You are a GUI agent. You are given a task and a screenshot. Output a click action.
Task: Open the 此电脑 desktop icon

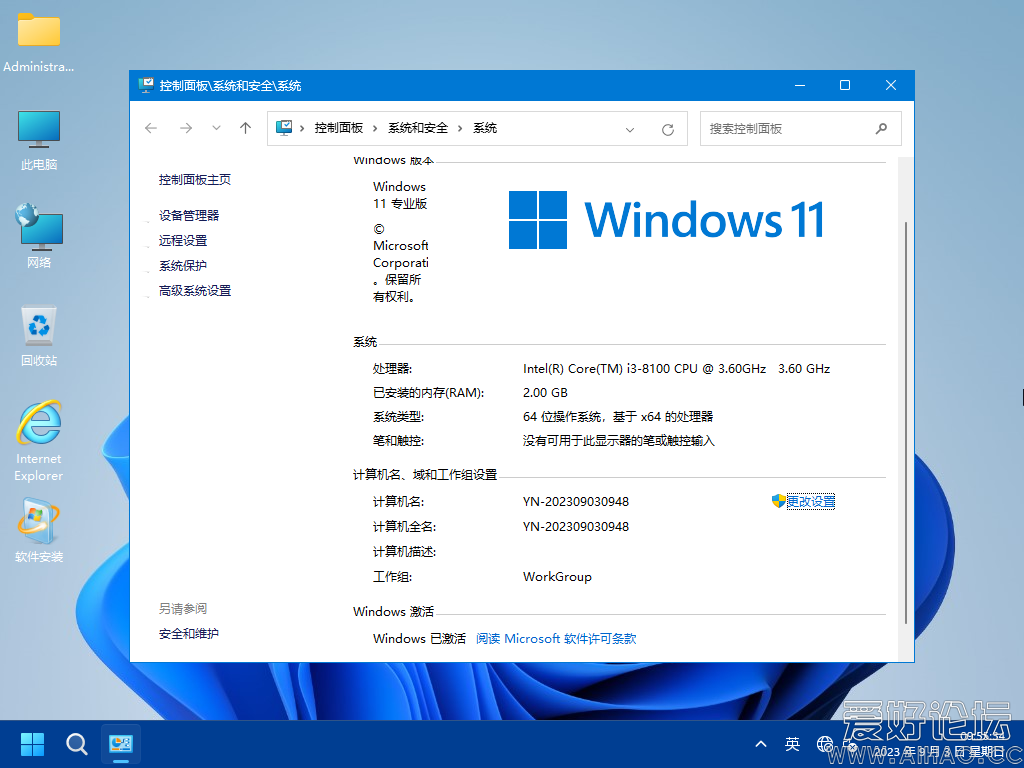39,140
